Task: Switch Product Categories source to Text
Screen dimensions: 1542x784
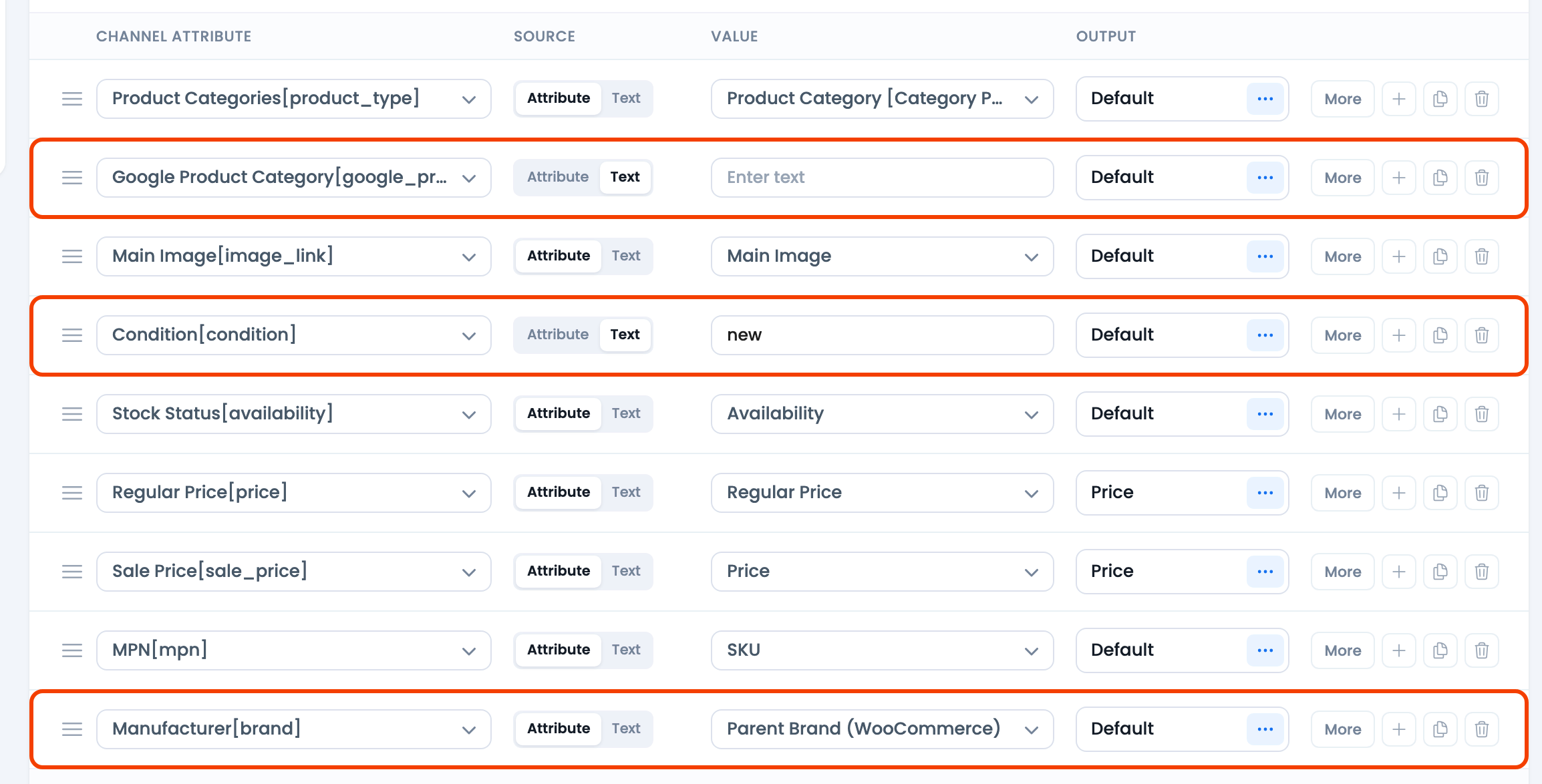Action: click(x=626, y=99)
